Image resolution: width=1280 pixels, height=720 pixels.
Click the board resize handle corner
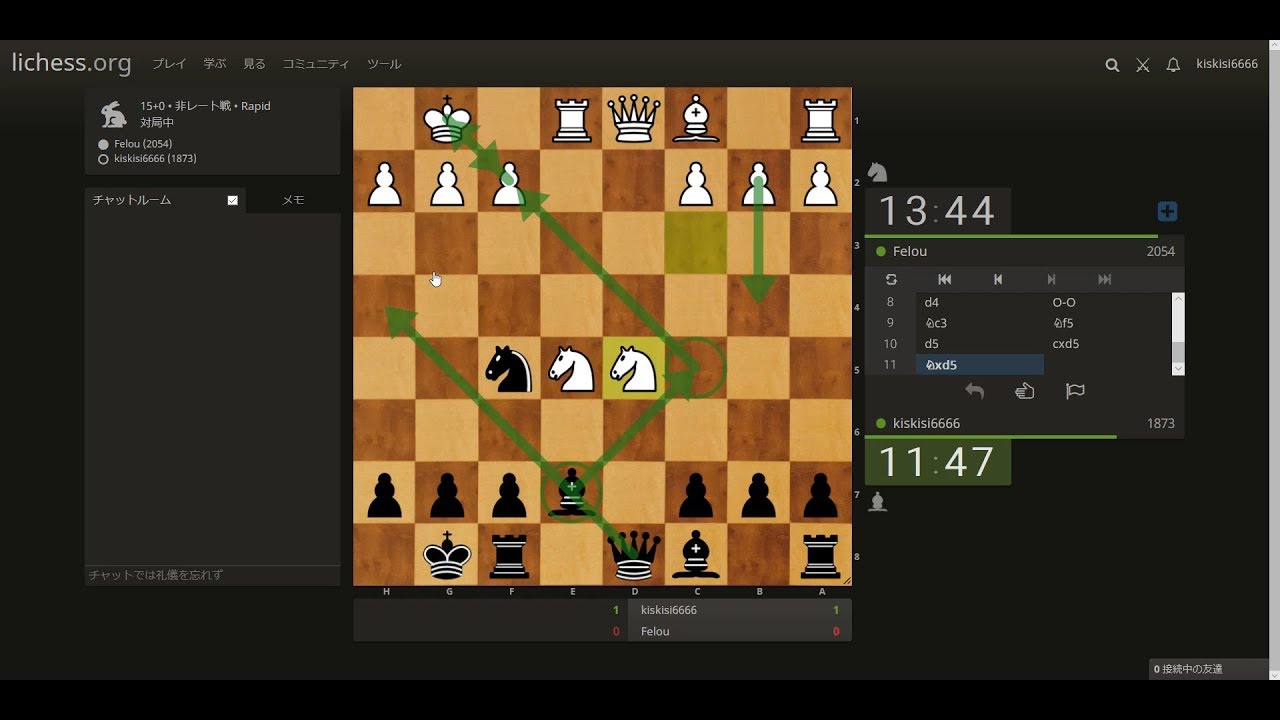click(x=846, y=580)
